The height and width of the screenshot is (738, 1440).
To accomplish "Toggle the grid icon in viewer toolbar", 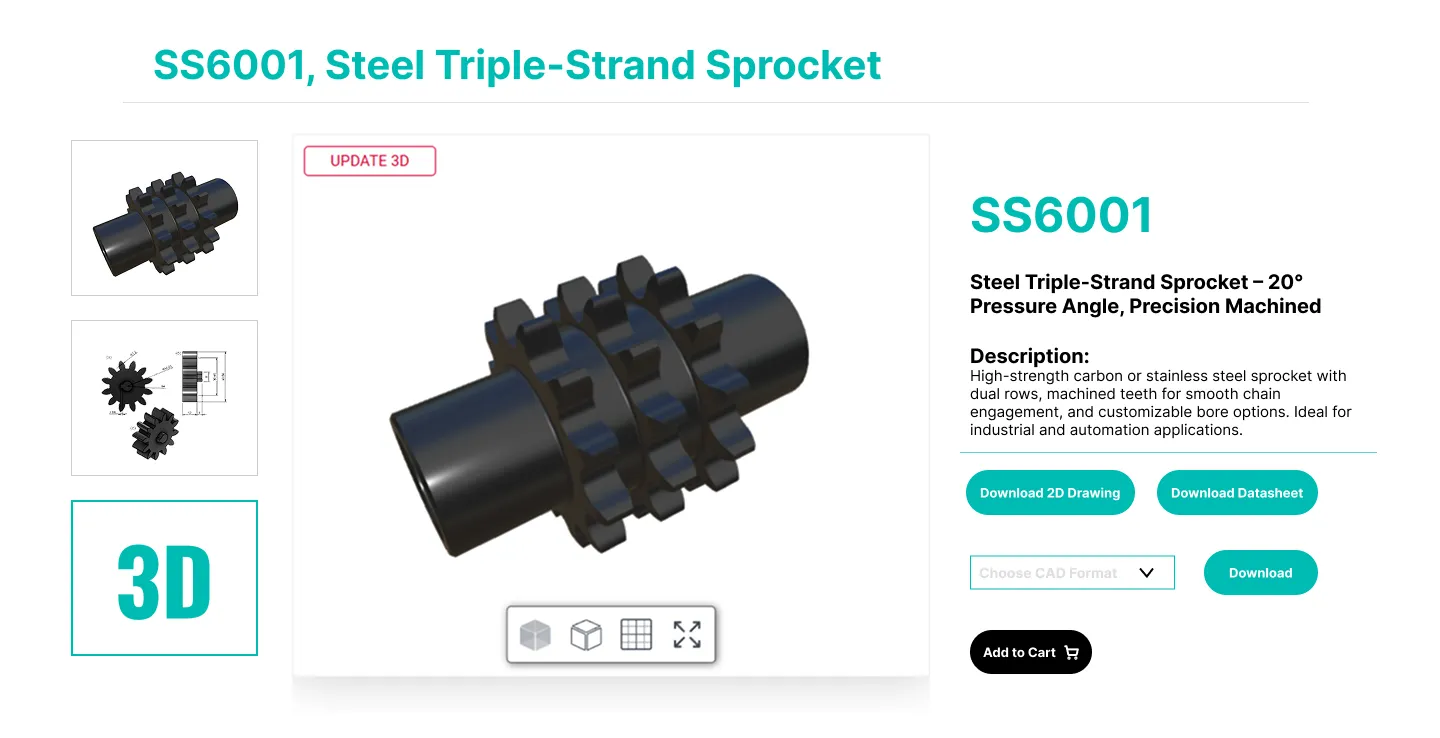I will 636,634.
